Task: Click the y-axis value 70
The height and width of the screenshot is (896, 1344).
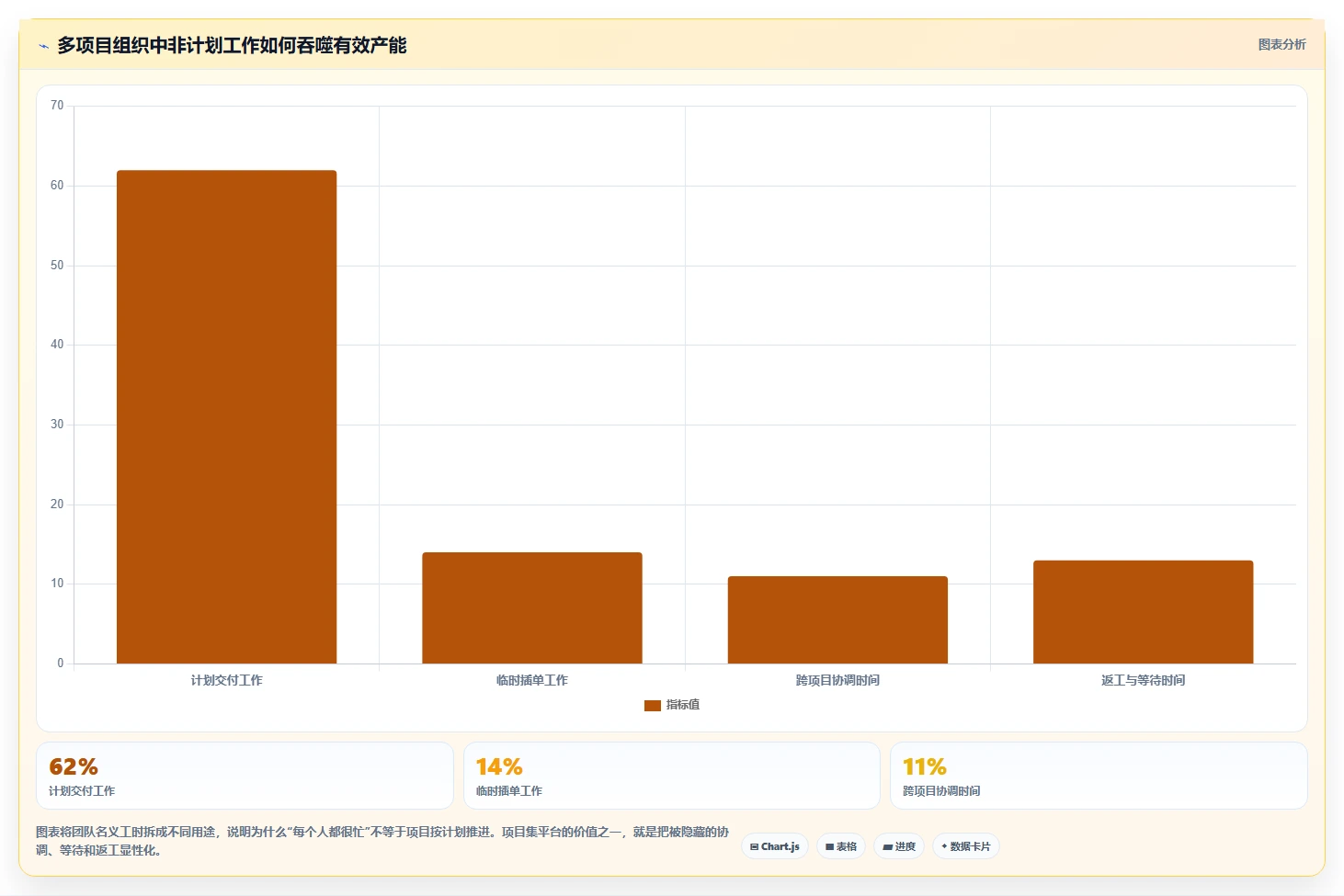Action: pos(57,106)
